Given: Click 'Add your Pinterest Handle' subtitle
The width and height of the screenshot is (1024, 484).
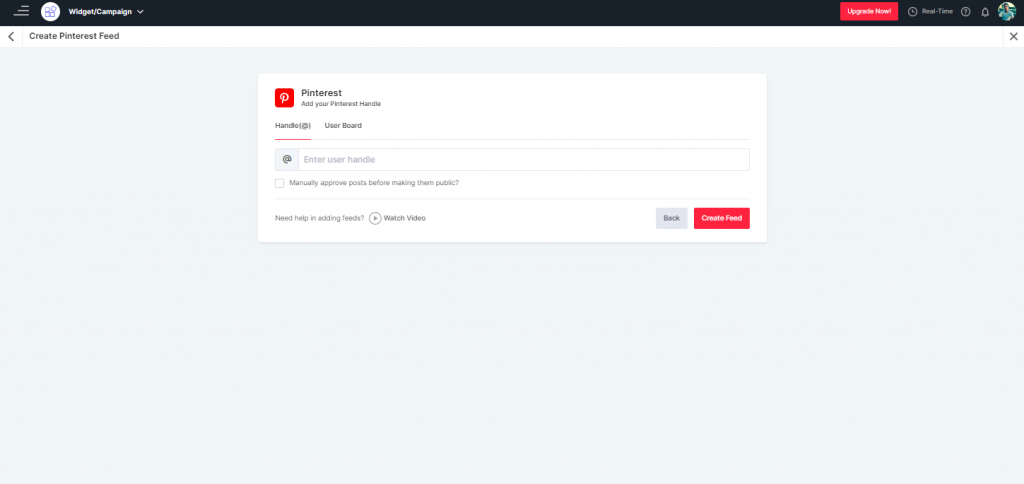Looking at the screenshot, I should point(341,104).
